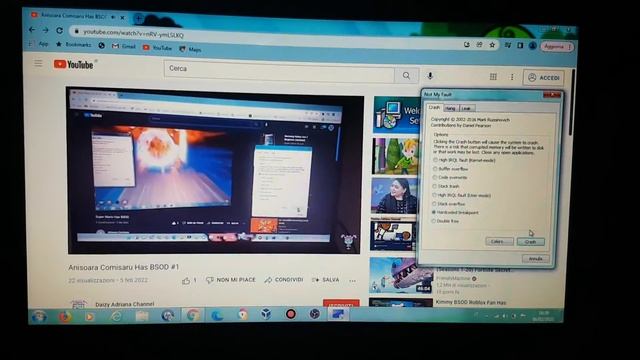Screen dimensions: 640x360
Task: Select Code overwrite option
Action: tap(449, 178)
